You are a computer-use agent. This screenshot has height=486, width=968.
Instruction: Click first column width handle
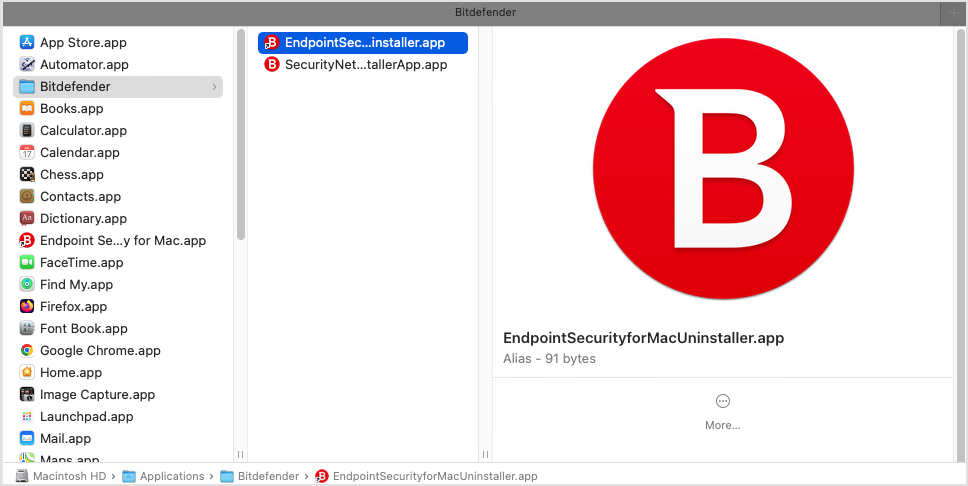tap(240, 455)
